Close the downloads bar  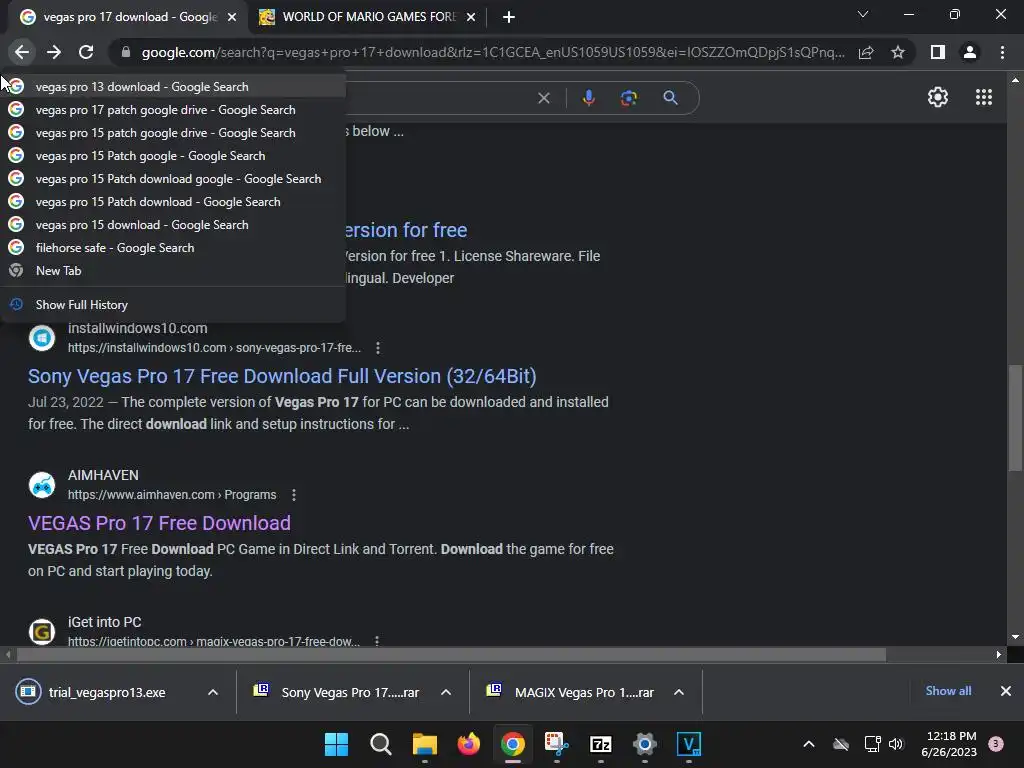tap(1006, 691)
